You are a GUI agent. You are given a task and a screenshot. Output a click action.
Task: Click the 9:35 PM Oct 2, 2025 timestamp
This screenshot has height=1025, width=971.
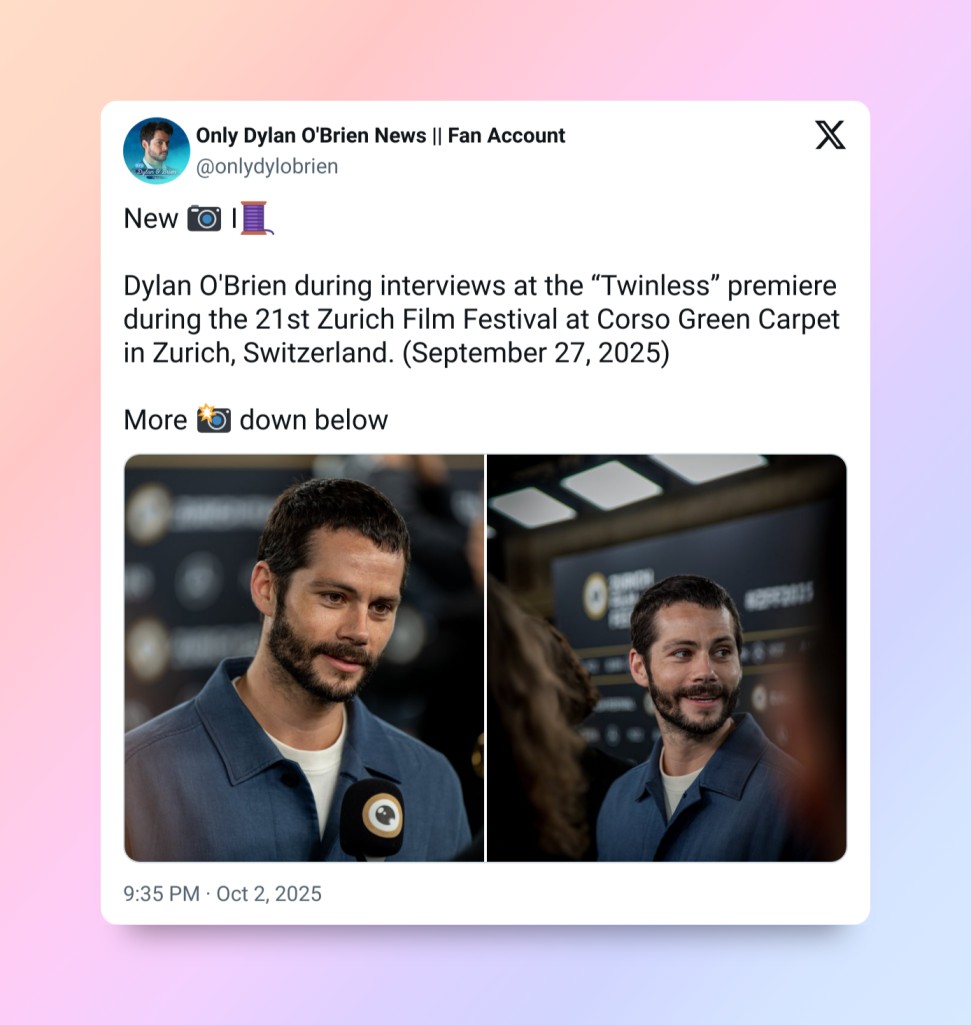click(x=222, y=894)
